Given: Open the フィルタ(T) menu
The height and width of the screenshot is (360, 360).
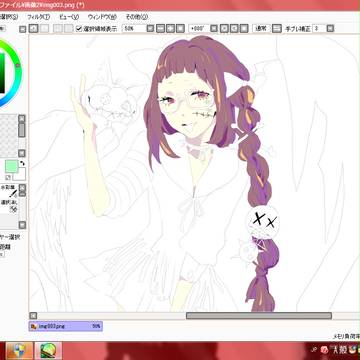Looking at the screenshot, I should (x=38, y=17).
